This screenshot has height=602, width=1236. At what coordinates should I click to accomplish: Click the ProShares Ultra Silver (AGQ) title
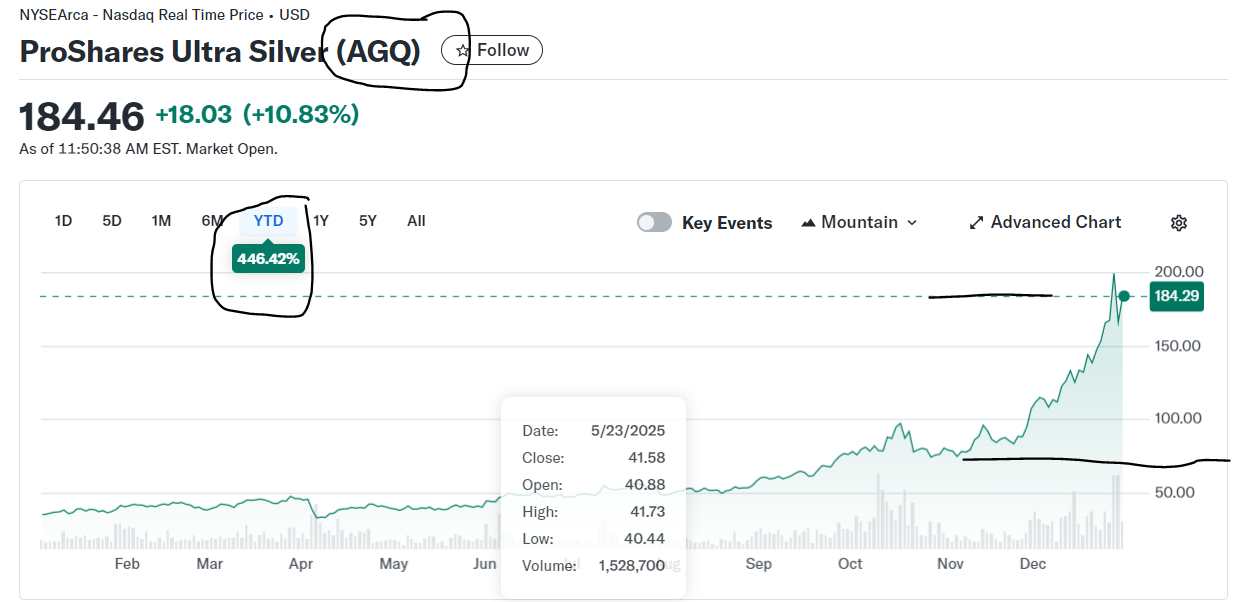point(220,51)
